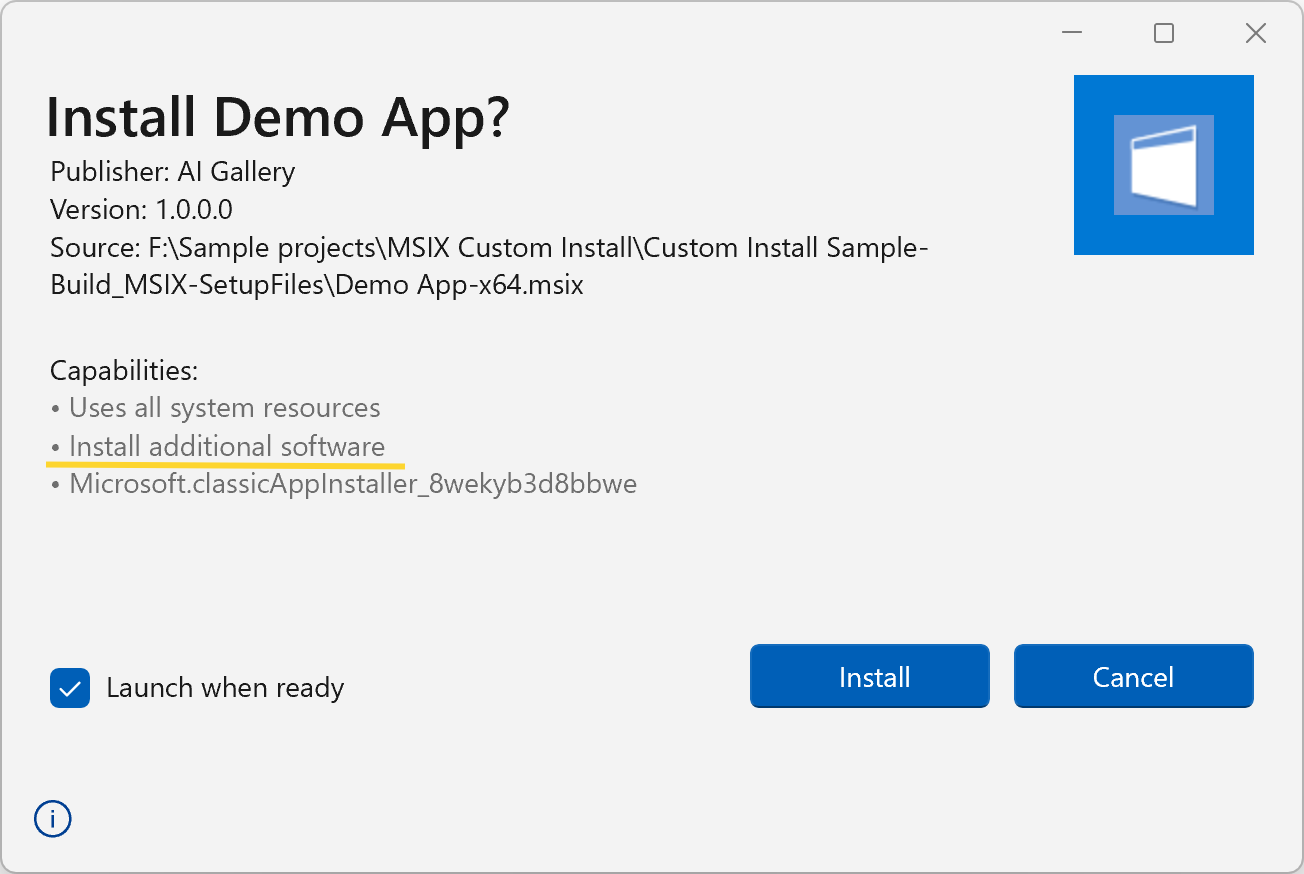Click the "Launch when ready" label text
This screenshot has height=874, width=1304.
(x=225, y=688)
